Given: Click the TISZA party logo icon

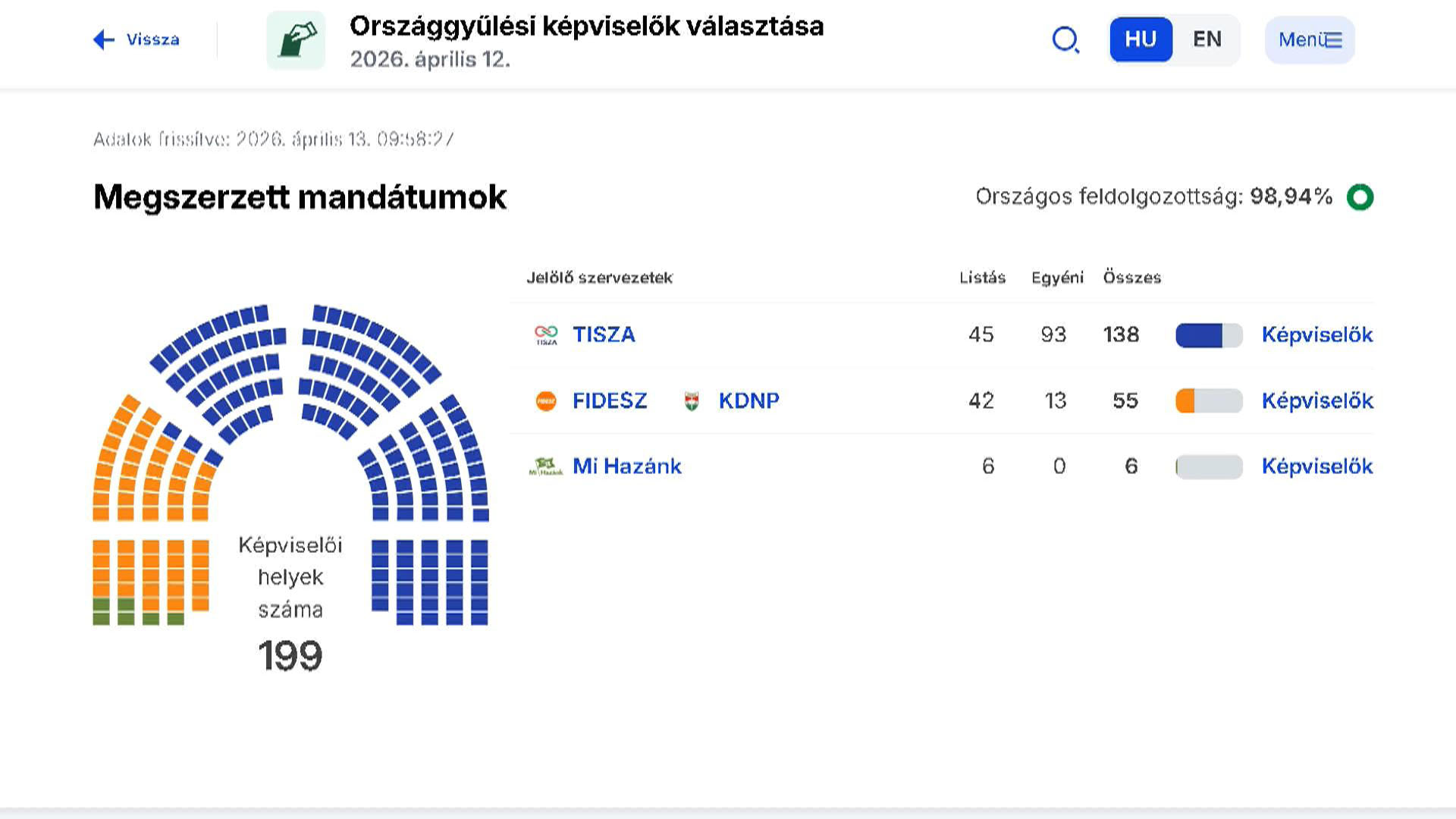Looking at the screenshot, I should [546, 334].
